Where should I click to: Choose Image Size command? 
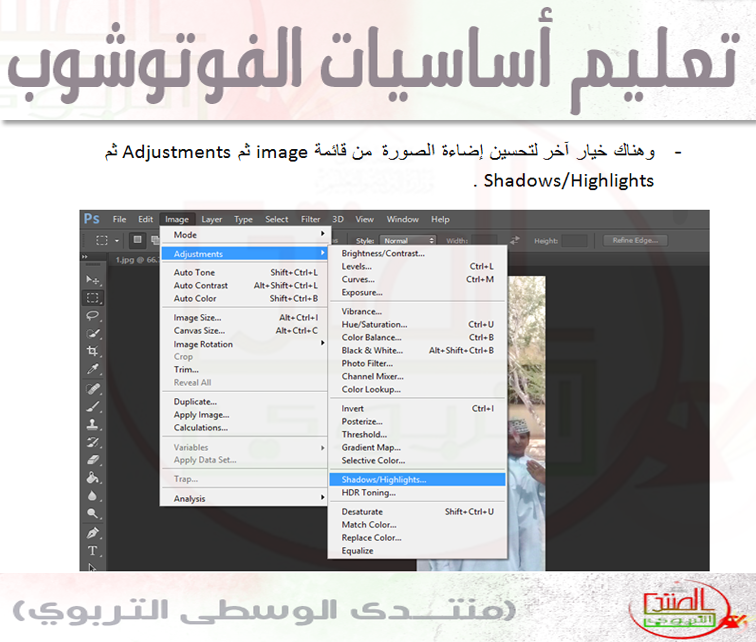point(244,318)
